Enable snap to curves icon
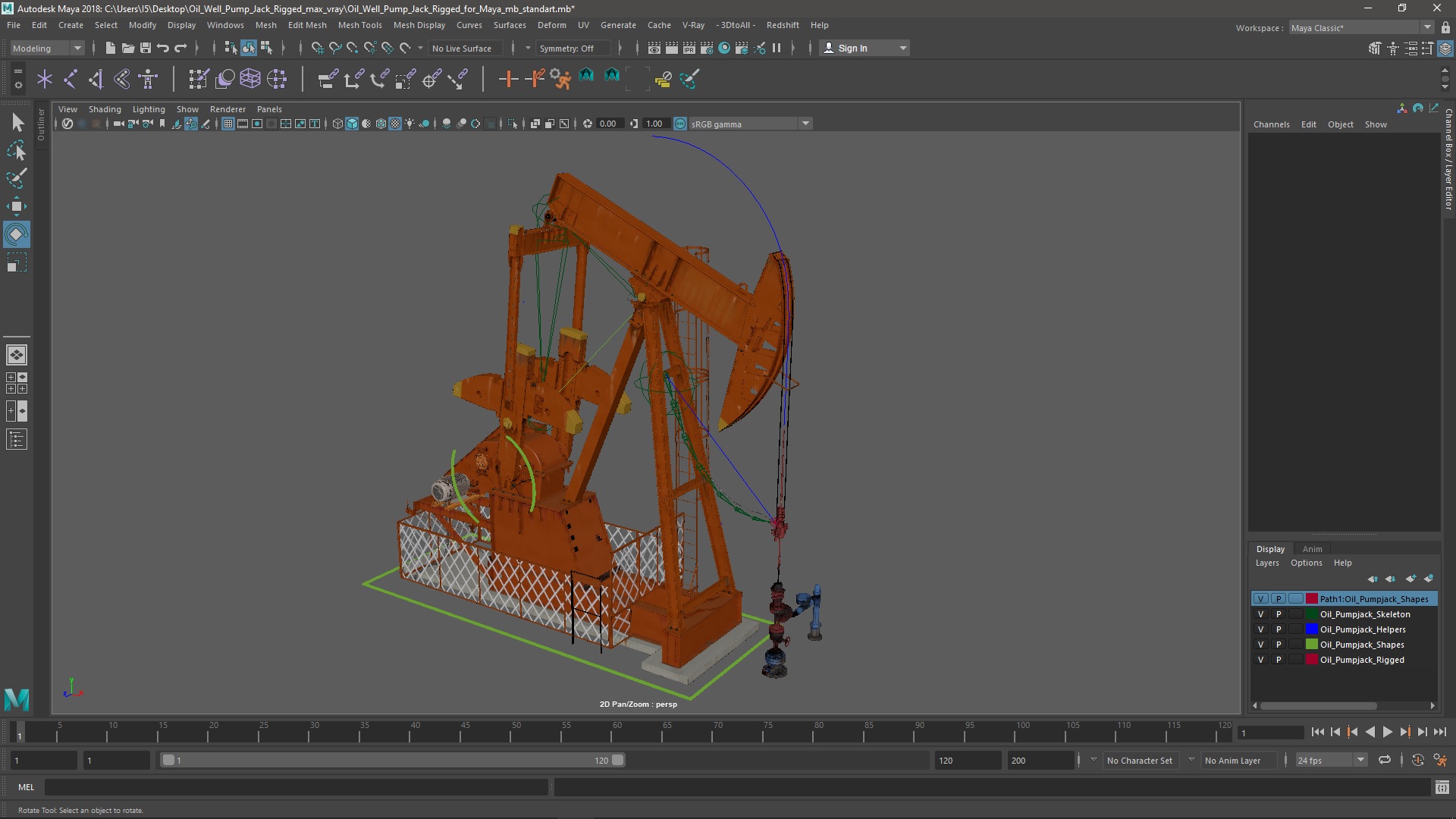Image resolution: width=1456 pixels, height=819 pixels. click(x=334, y=48)
